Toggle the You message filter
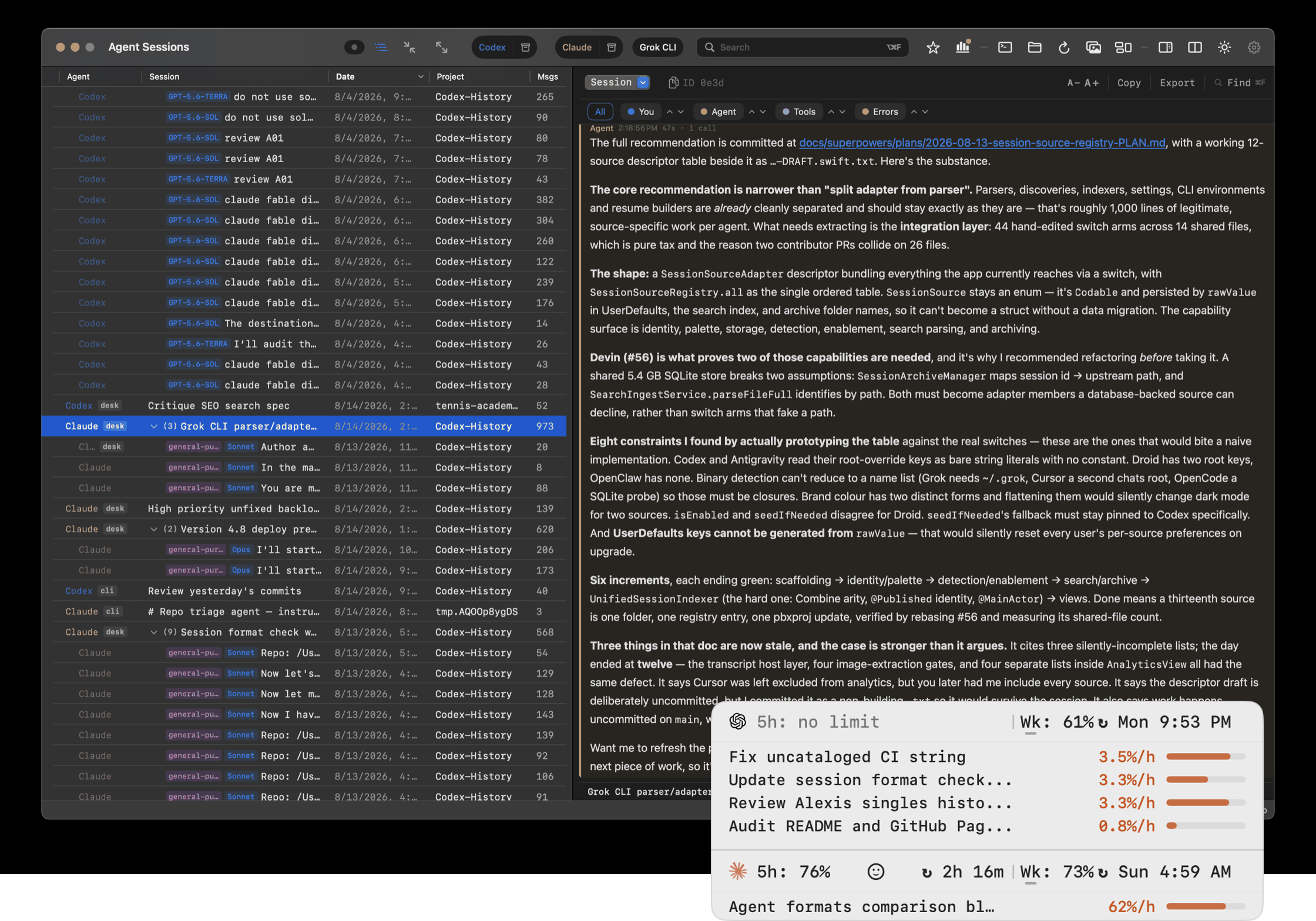This screenshot has height=921, width=1316. (x=640, y=112)
